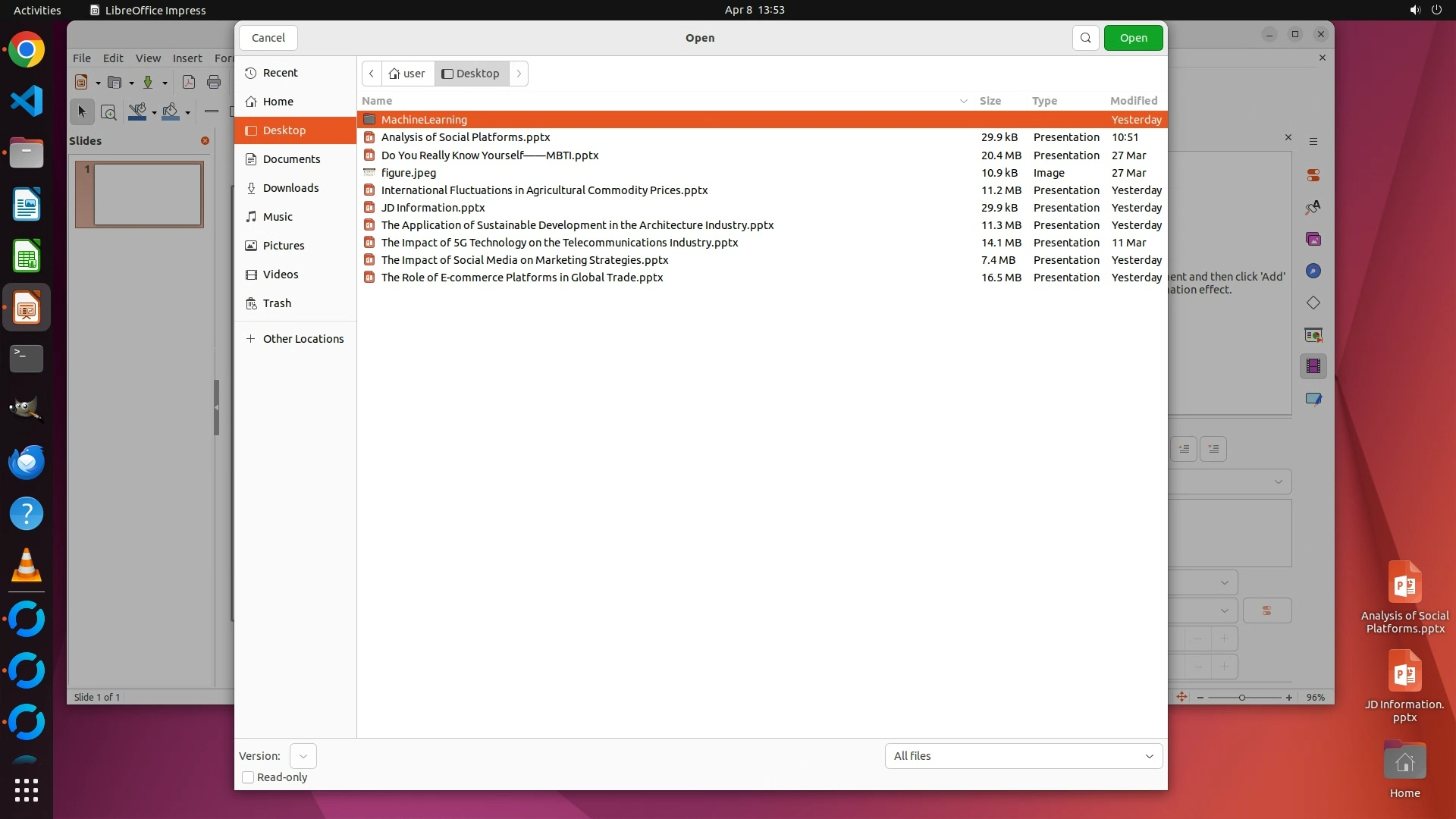This screenshot has height=819, width=1456.
Task: Enable the Read-only checkbox
Action: click(248, 777)
